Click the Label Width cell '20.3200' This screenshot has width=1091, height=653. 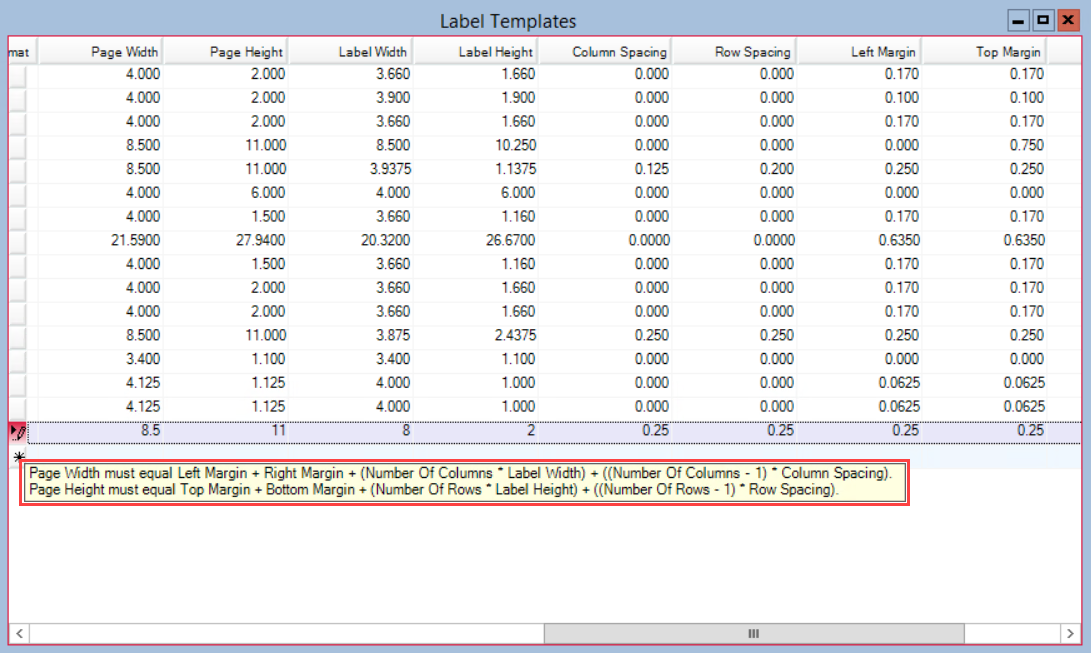tap(351, 241)
